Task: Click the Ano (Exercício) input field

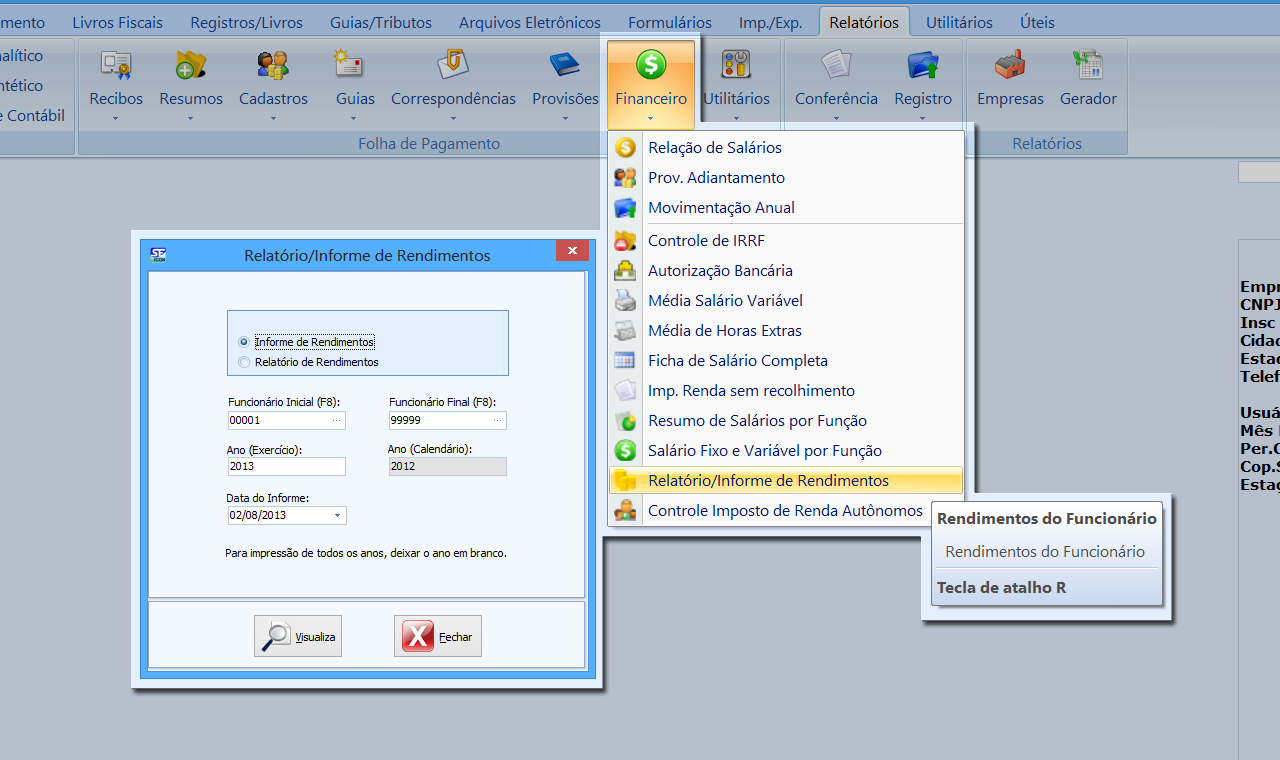Action: [x=286, y=466]
